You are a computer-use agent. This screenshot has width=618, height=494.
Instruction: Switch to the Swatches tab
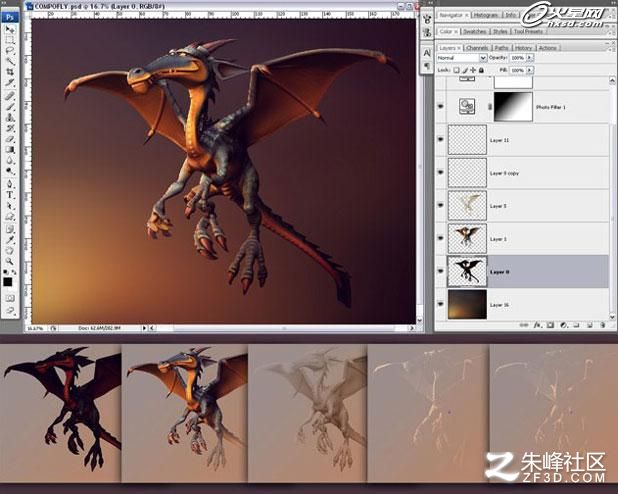coord(474,32)
